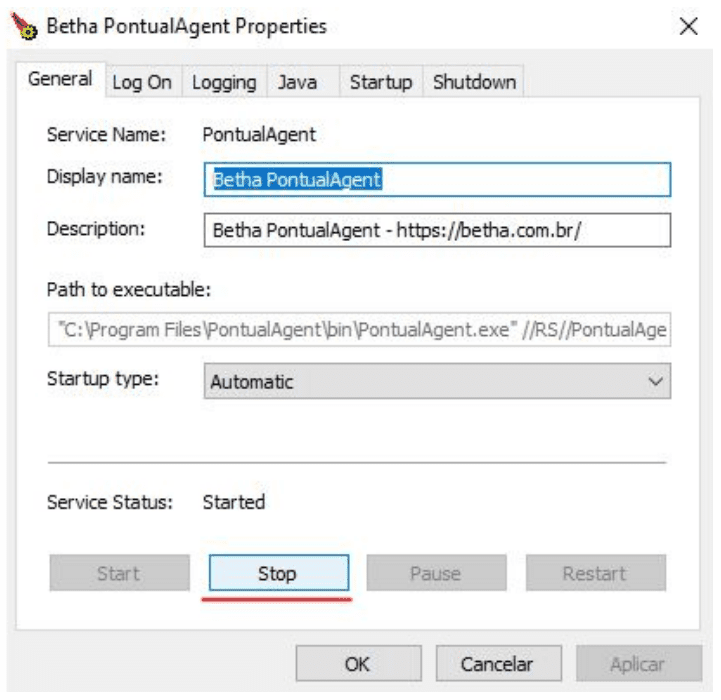The height and width of the screenshot is (700, 721).
Task: Switch to the Shutdown tab
Action: point(474,83)
